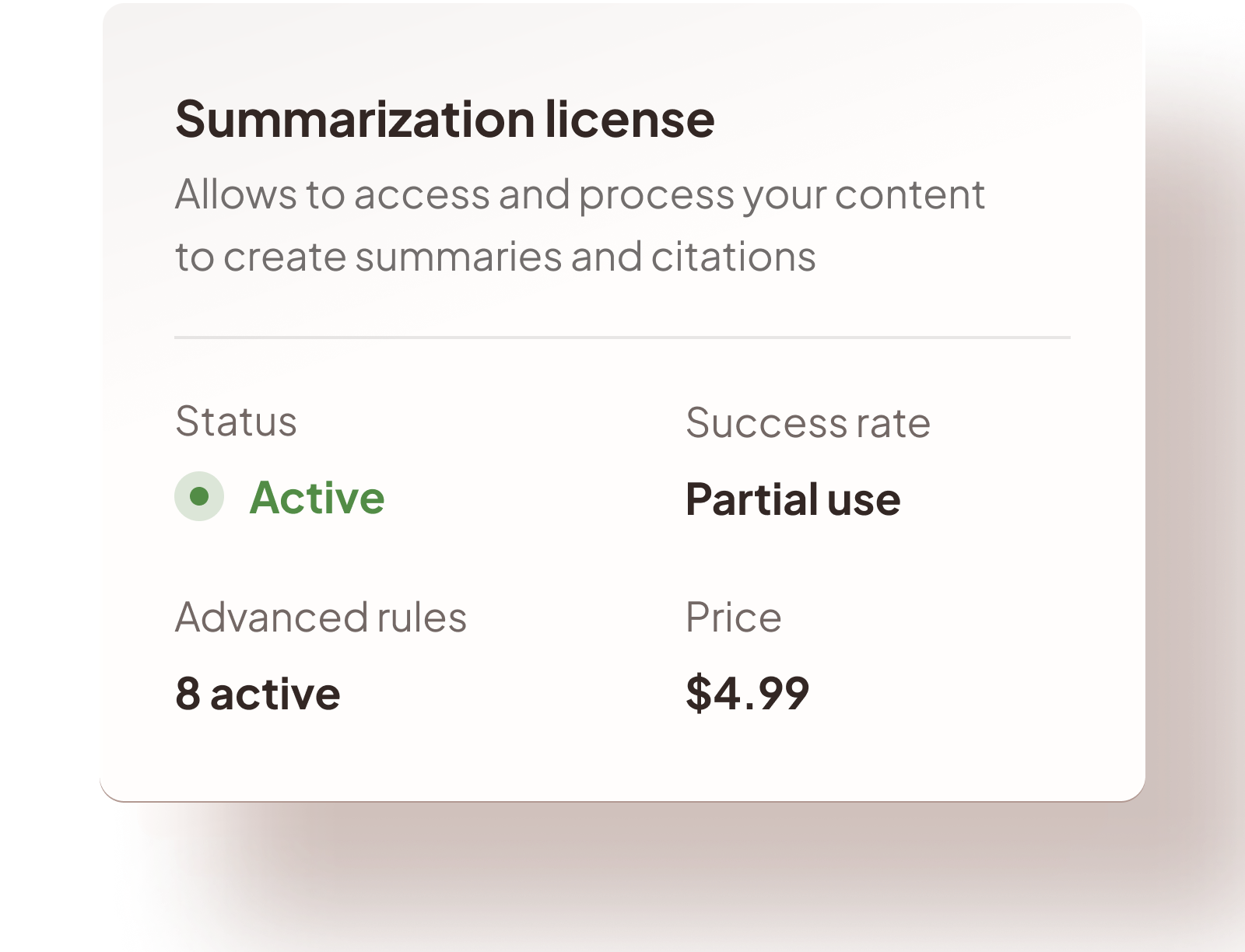
Task: Click the 'Success rate' label
Action: coord(808,422)
